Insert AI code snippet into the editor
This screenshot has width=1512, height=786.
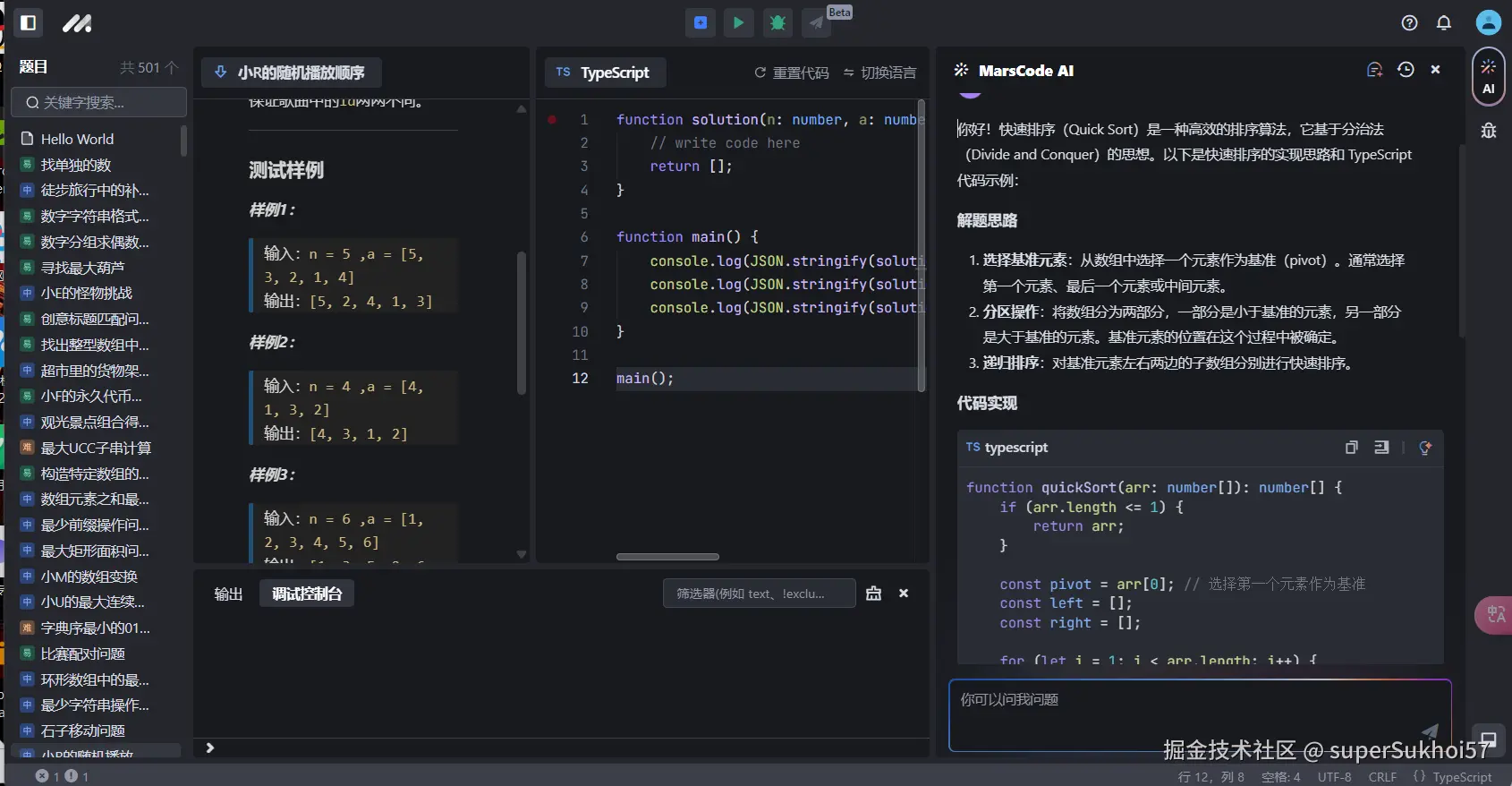(1381, 448)
